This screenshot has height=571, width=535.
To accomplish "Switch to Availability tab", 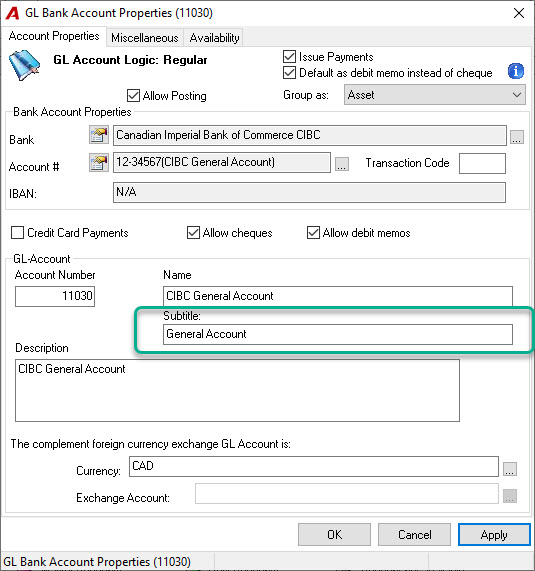I will click(x=214, y=38).
